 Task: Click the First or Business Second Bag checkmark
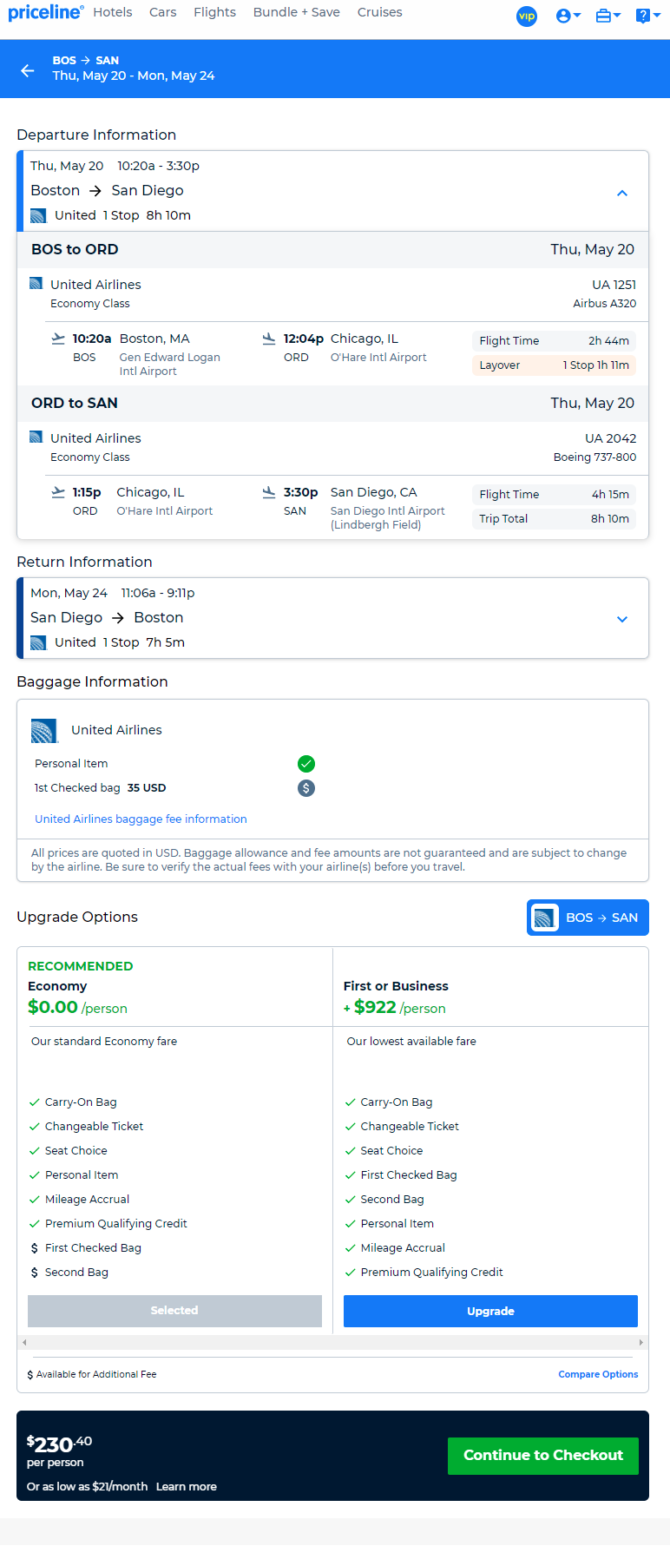(x=350, y=1199)
